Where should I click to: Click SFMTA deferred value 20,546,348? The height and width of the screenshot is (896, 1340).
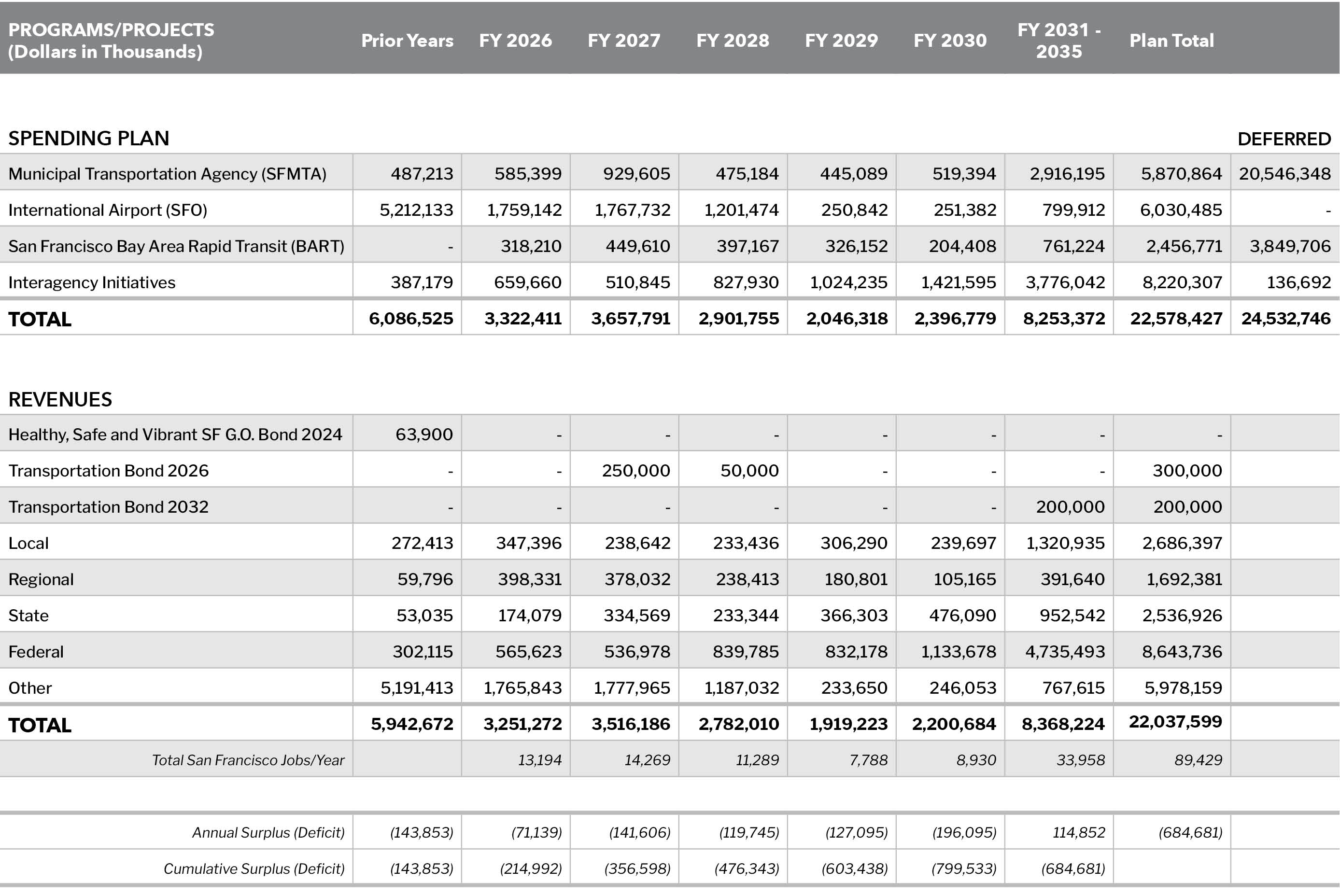[1284, 174]
